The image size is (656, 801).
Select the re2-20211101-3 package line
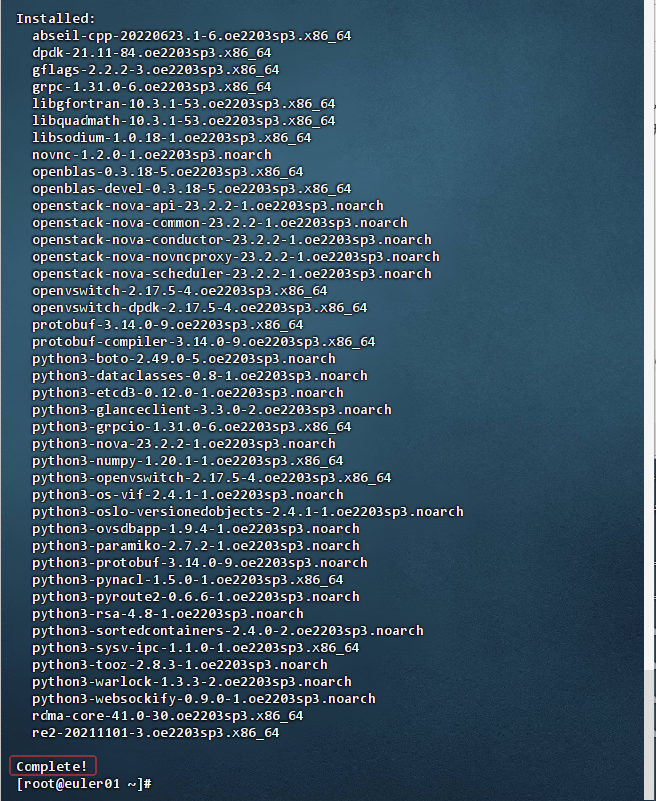(156, 732)
